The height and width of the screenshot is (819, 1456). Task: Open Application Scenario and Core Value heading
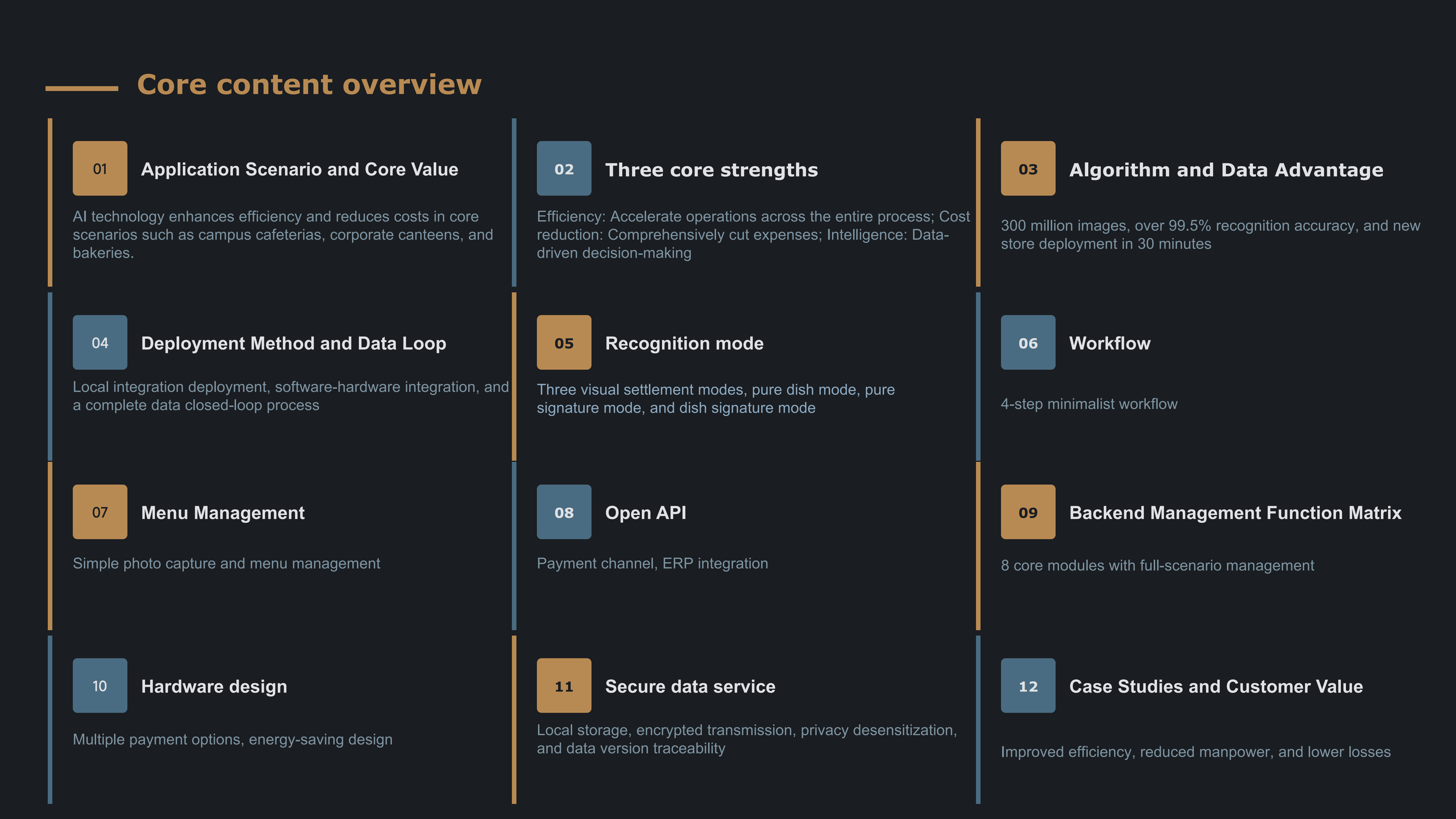(299, 169)
